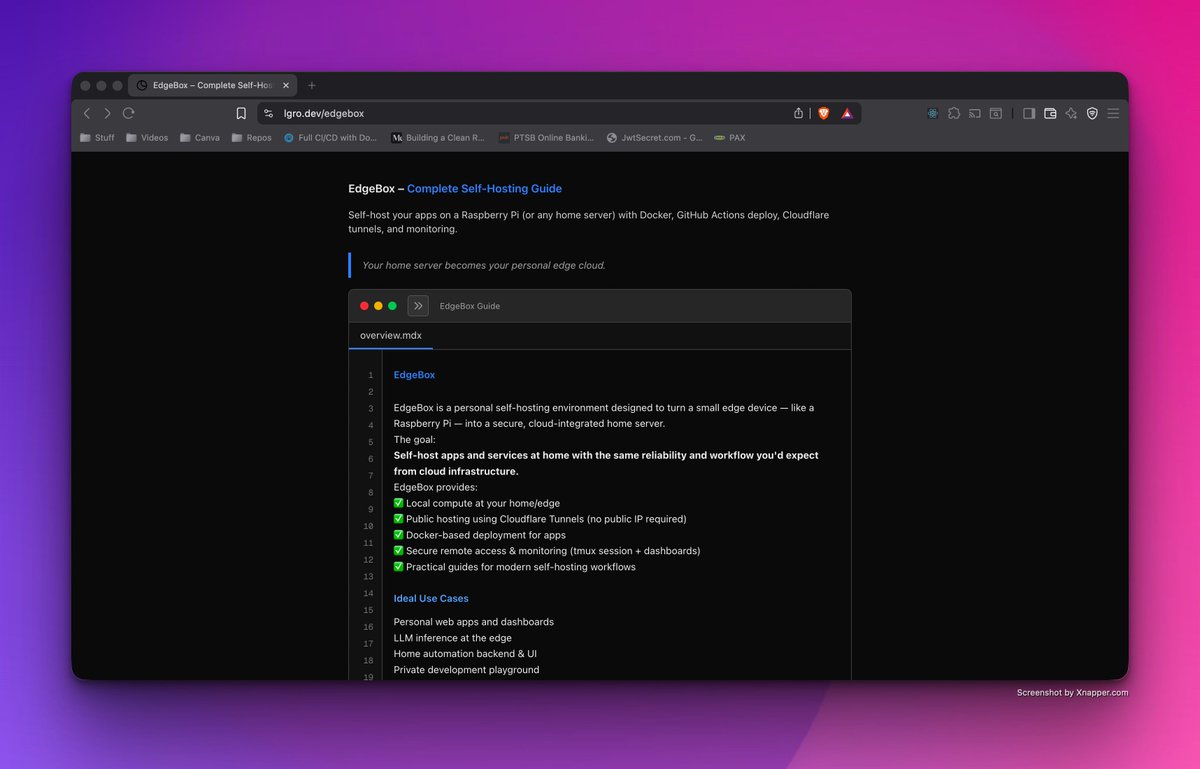Open site settings icon in address bar
Image resolution: width=1200 pixels, height=769 pixels.
268,114
